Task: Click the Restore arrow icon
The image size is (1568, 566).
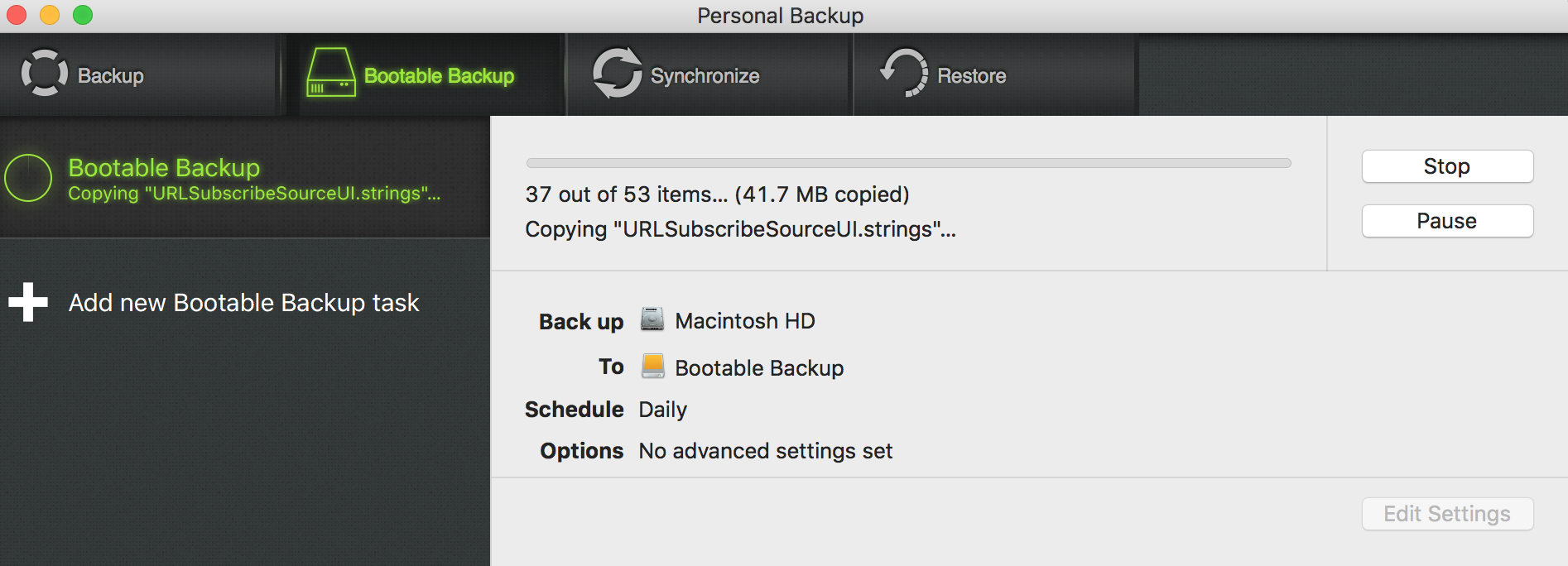Action: 904,73
